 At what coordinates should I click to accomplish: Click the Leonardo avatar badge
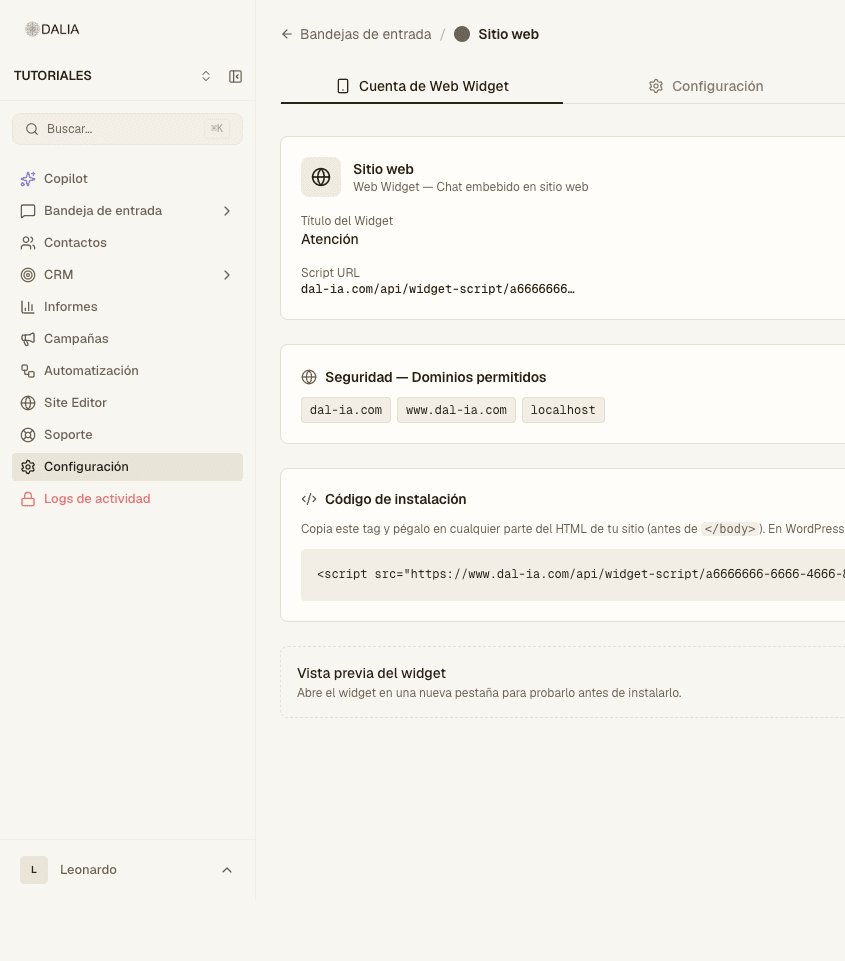[34, 870]
